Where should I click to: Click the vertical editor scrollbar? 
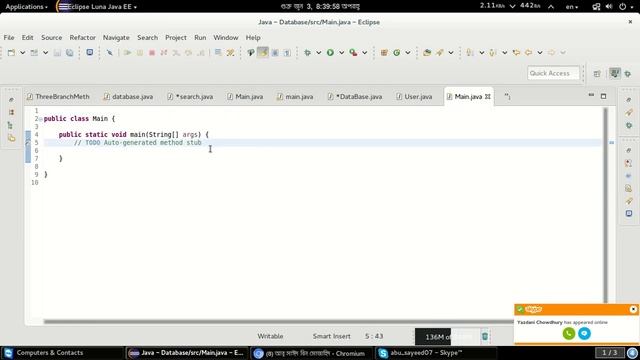[x=605, y=205]
